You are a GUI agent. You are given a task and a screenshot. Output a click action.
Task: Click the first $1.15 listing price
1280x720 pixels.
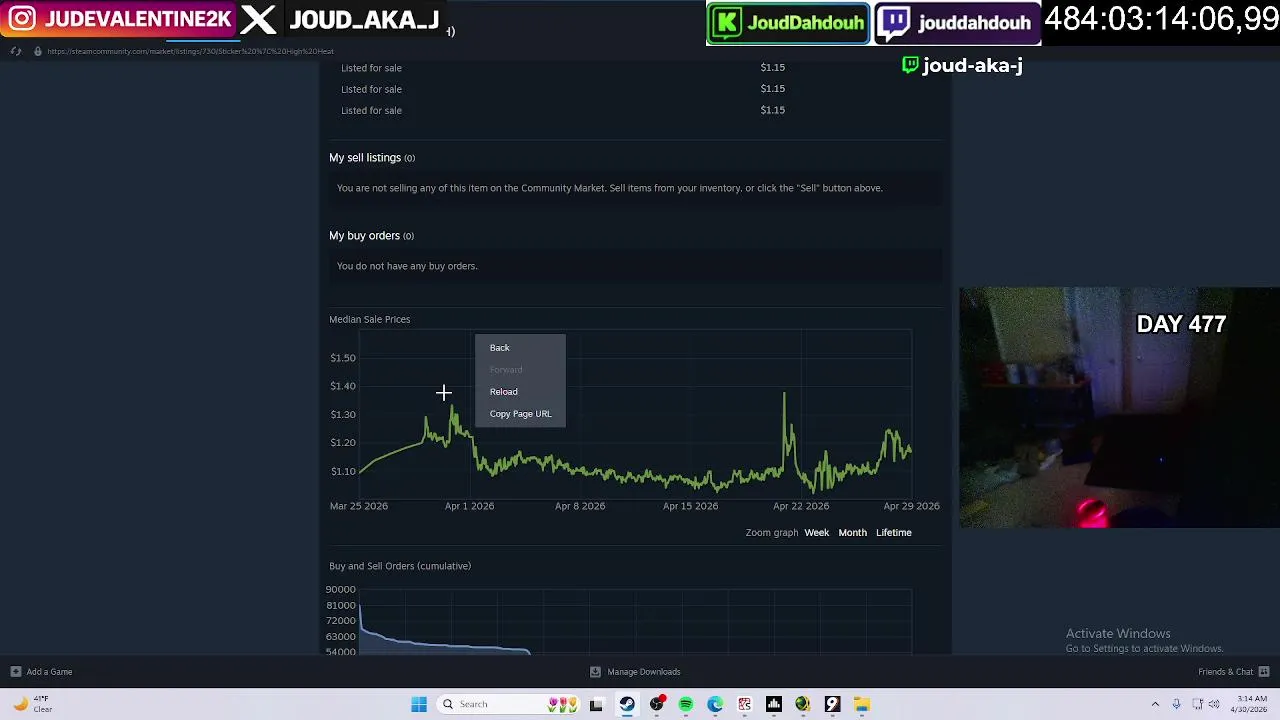click(x=772, y=67)
